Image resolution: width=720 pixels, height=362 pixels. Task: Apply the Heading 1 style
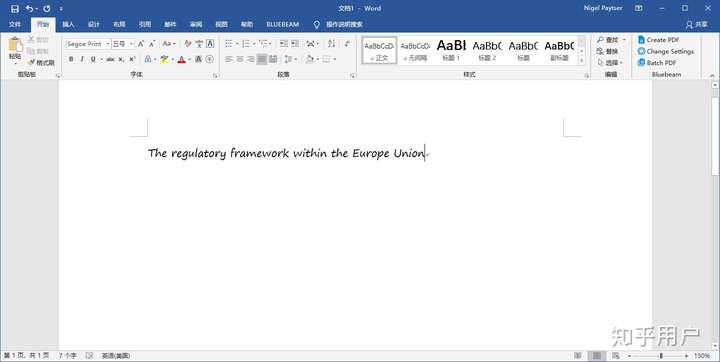tap(451, 50)
